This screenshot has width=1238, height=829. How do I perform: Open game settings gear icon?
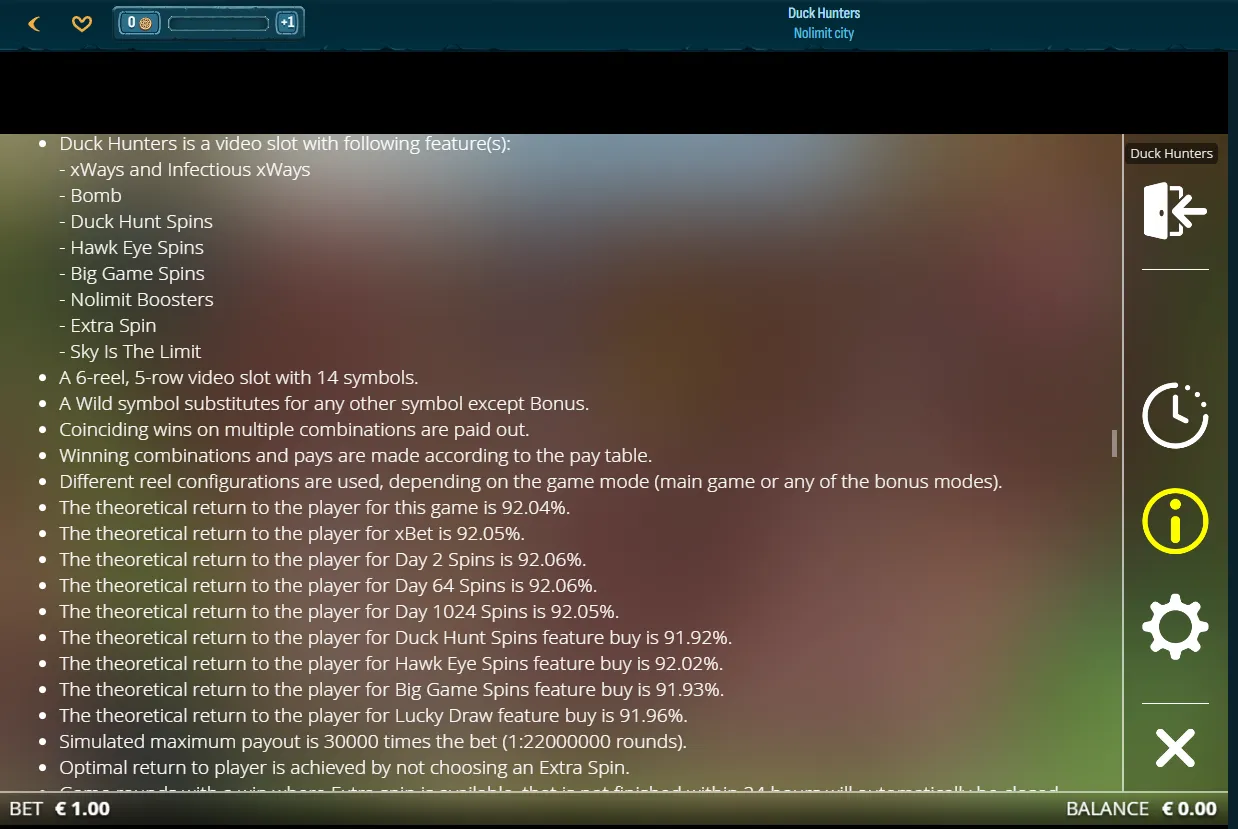(1175, 627)
